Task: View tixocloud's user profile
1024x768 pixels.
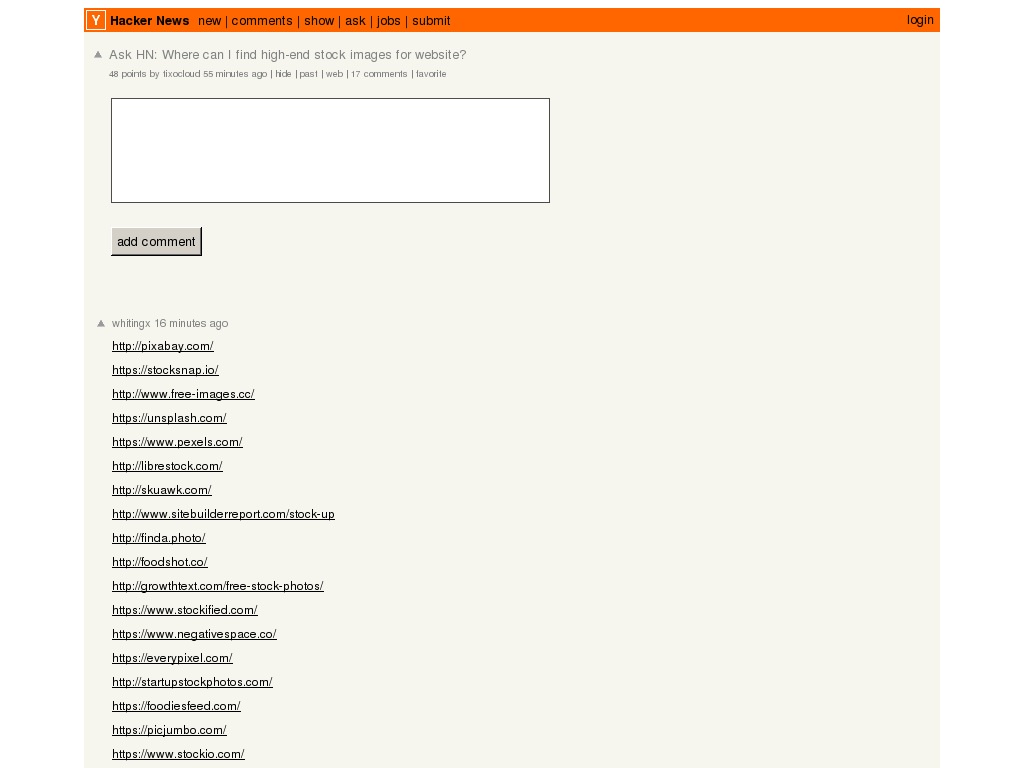Action: pos(182,74)
